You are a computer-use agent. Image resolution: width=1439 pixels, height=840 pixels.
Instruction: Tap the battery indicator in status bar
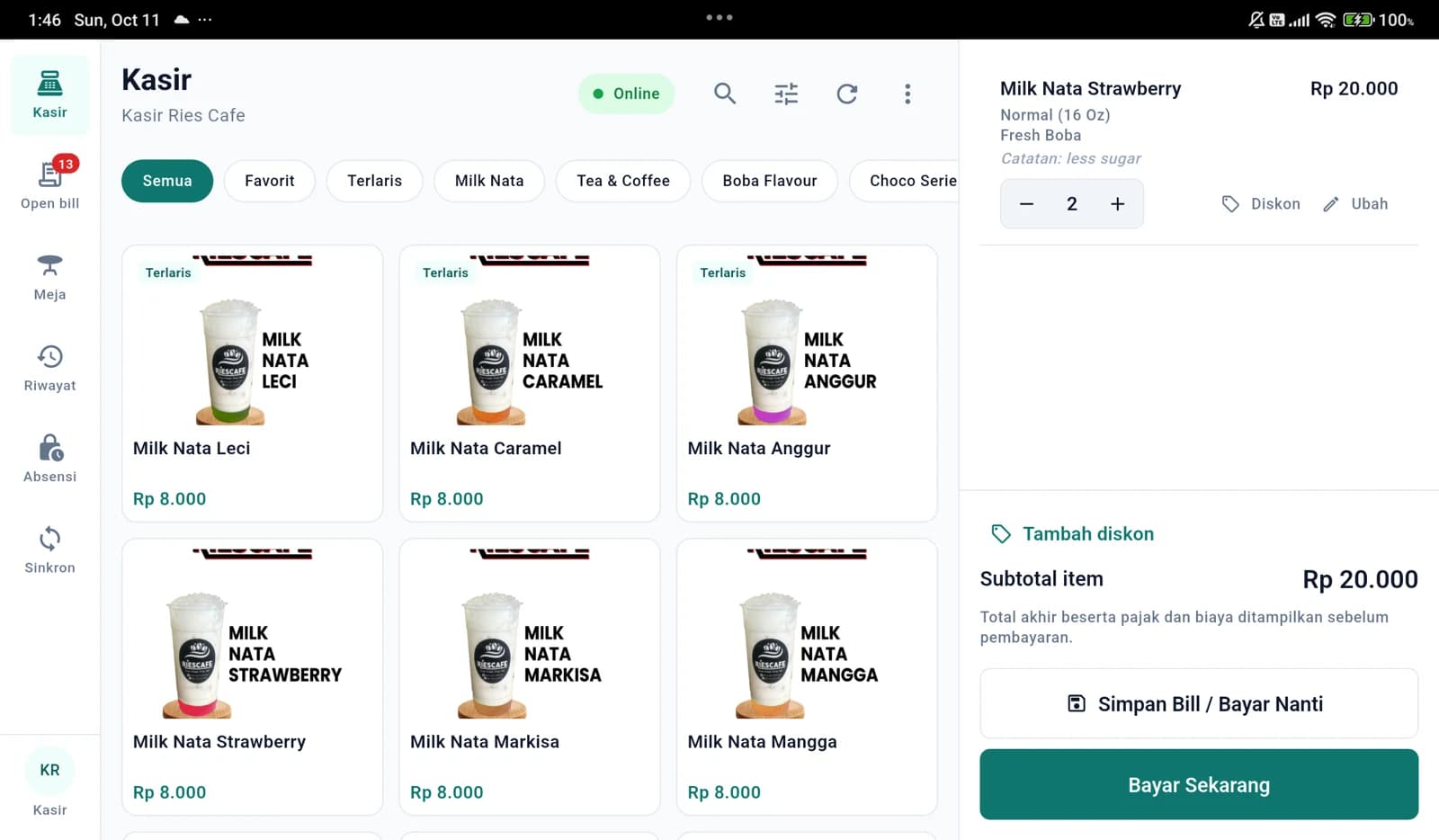[x=1358, y=20]
